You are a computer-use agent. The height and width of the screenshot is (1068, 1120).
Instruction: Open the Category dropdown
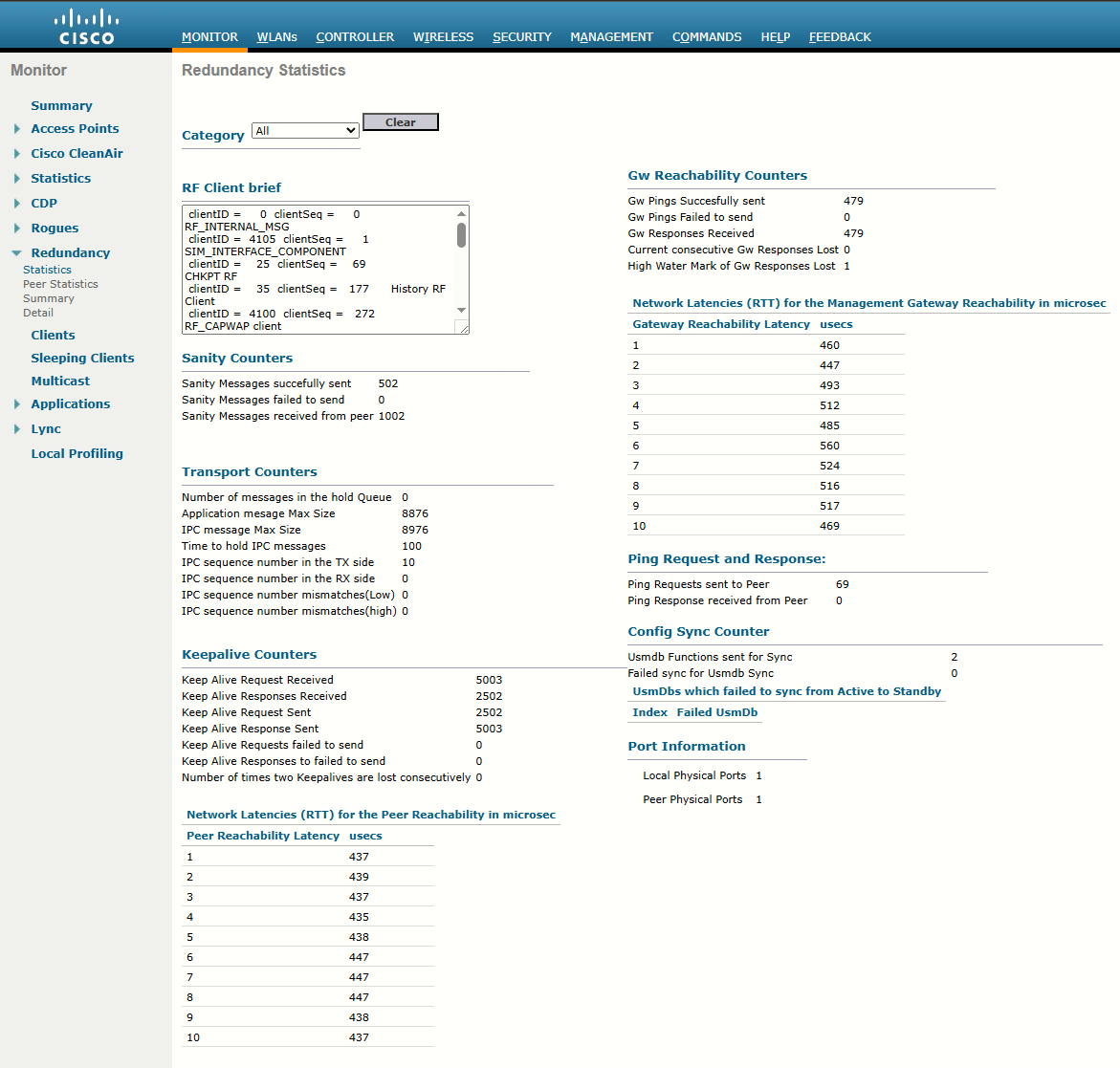point(305,131)
